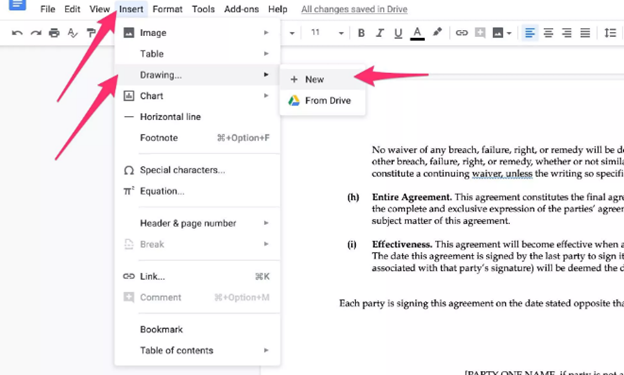This screenshot has height=375, width=624.
Task: Click the pi Equation icon
Action: [129, 191]
